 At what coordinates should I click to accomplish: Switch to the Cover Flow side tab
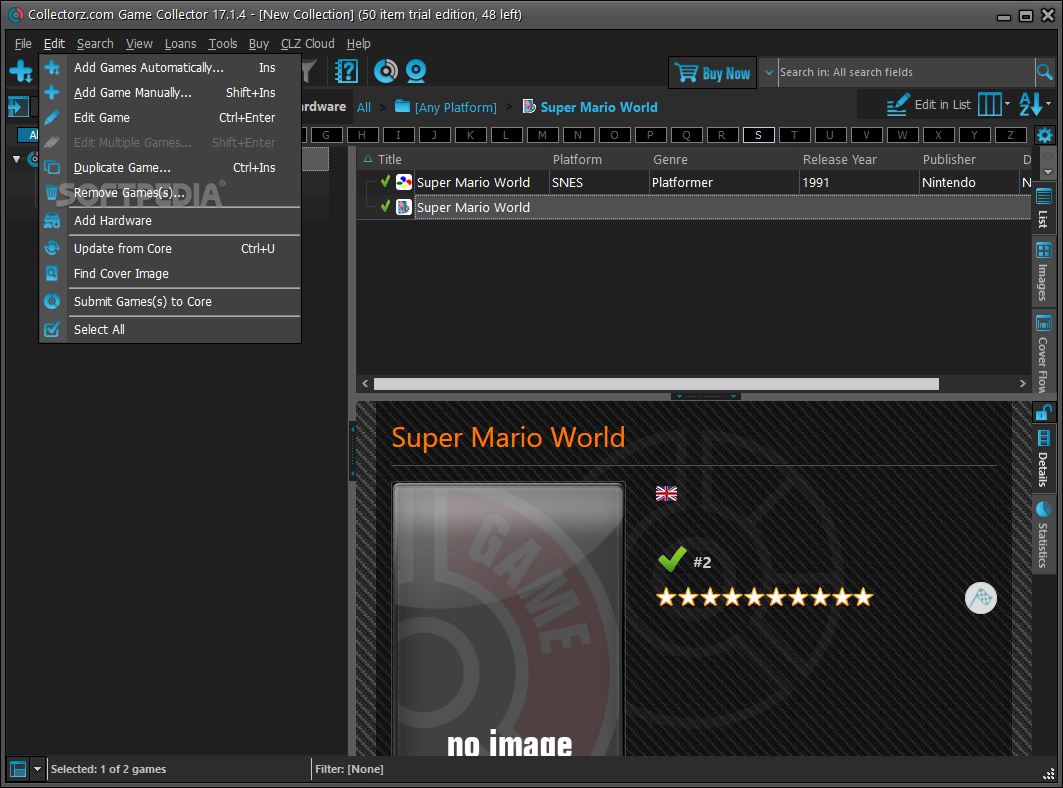(1043, 353)
